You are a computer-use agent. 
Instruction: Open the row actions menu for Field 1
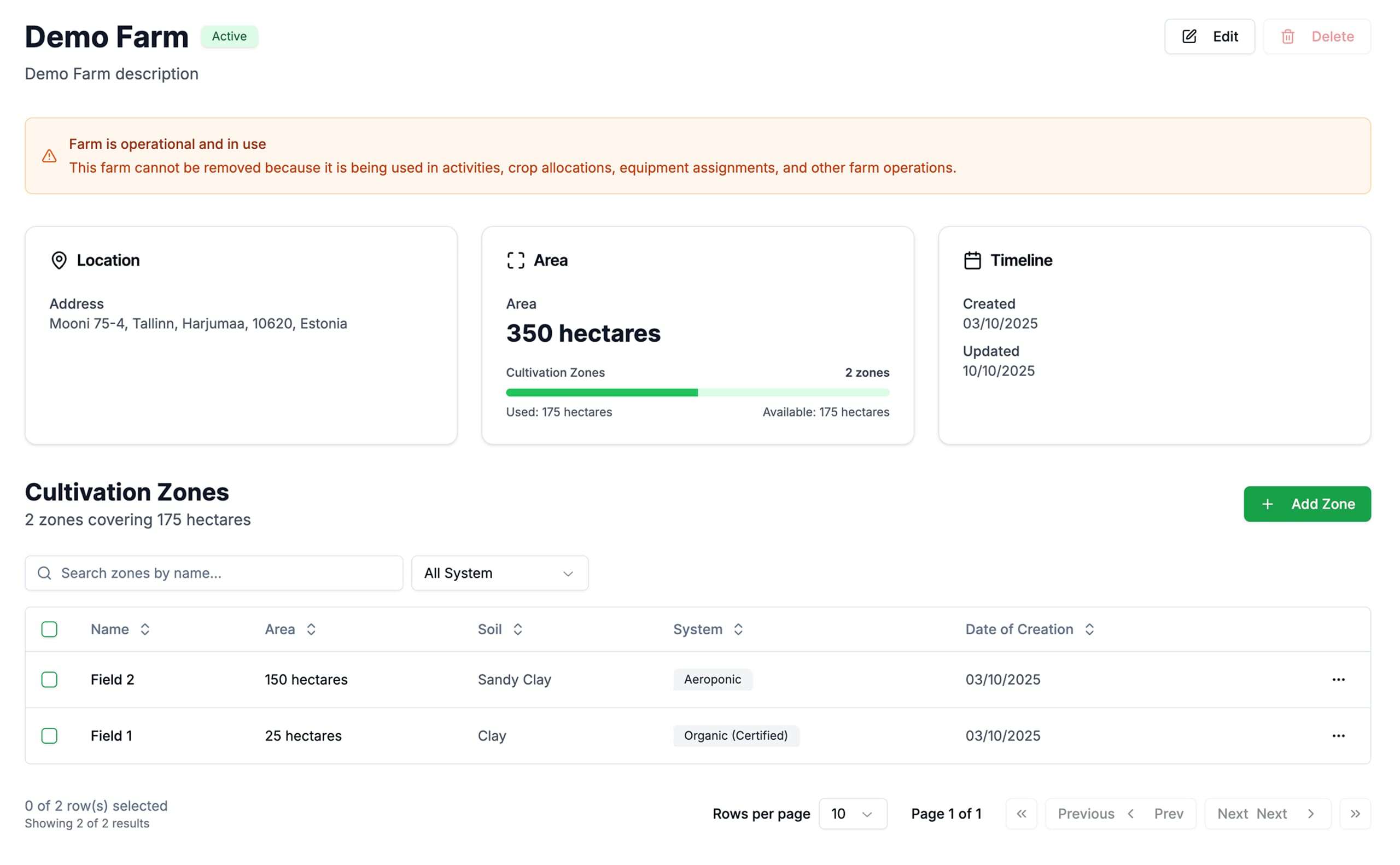1338,736
